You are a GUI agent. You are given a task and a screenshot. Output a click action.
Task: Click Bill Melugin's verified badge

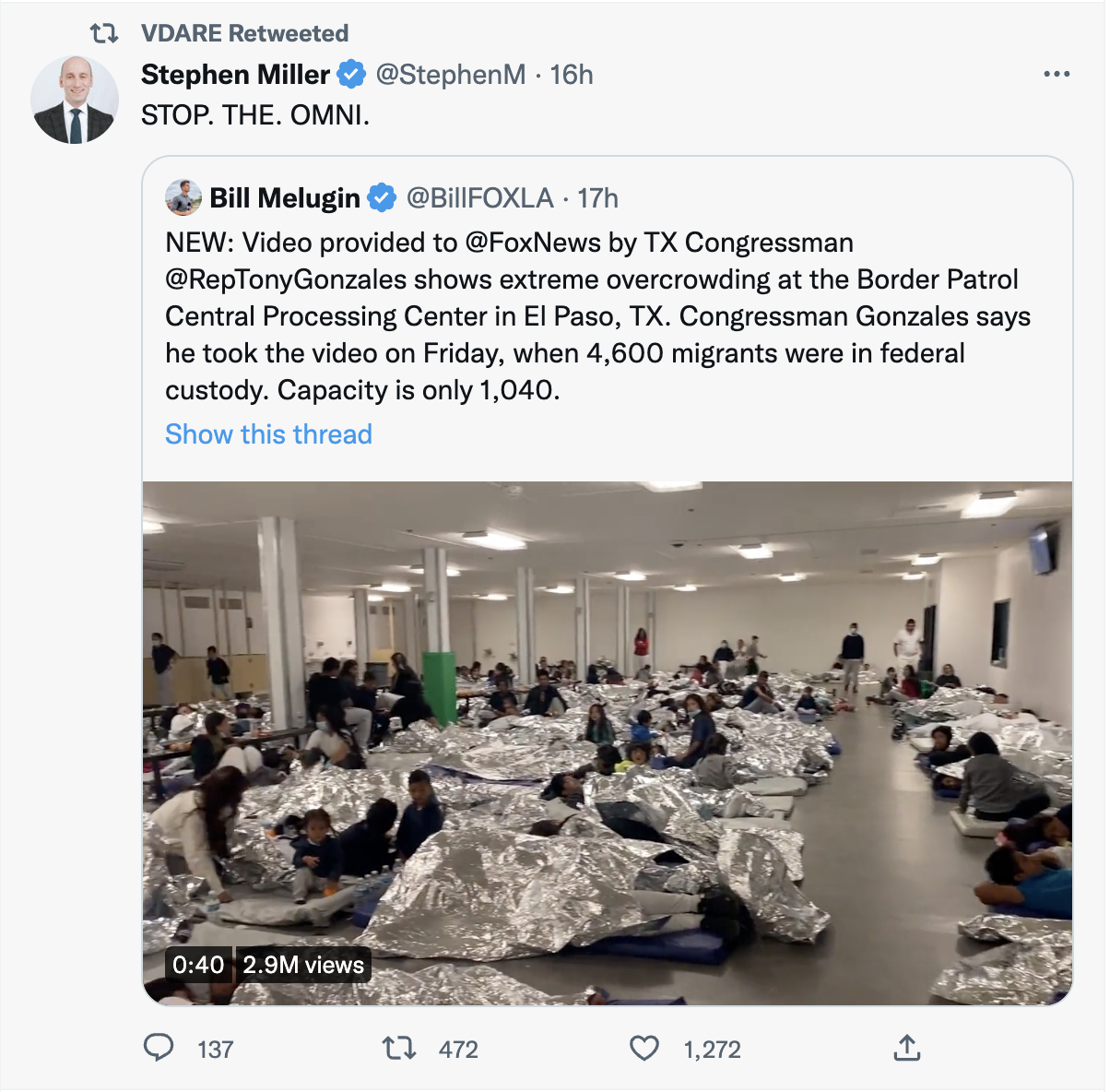point(382,197)
